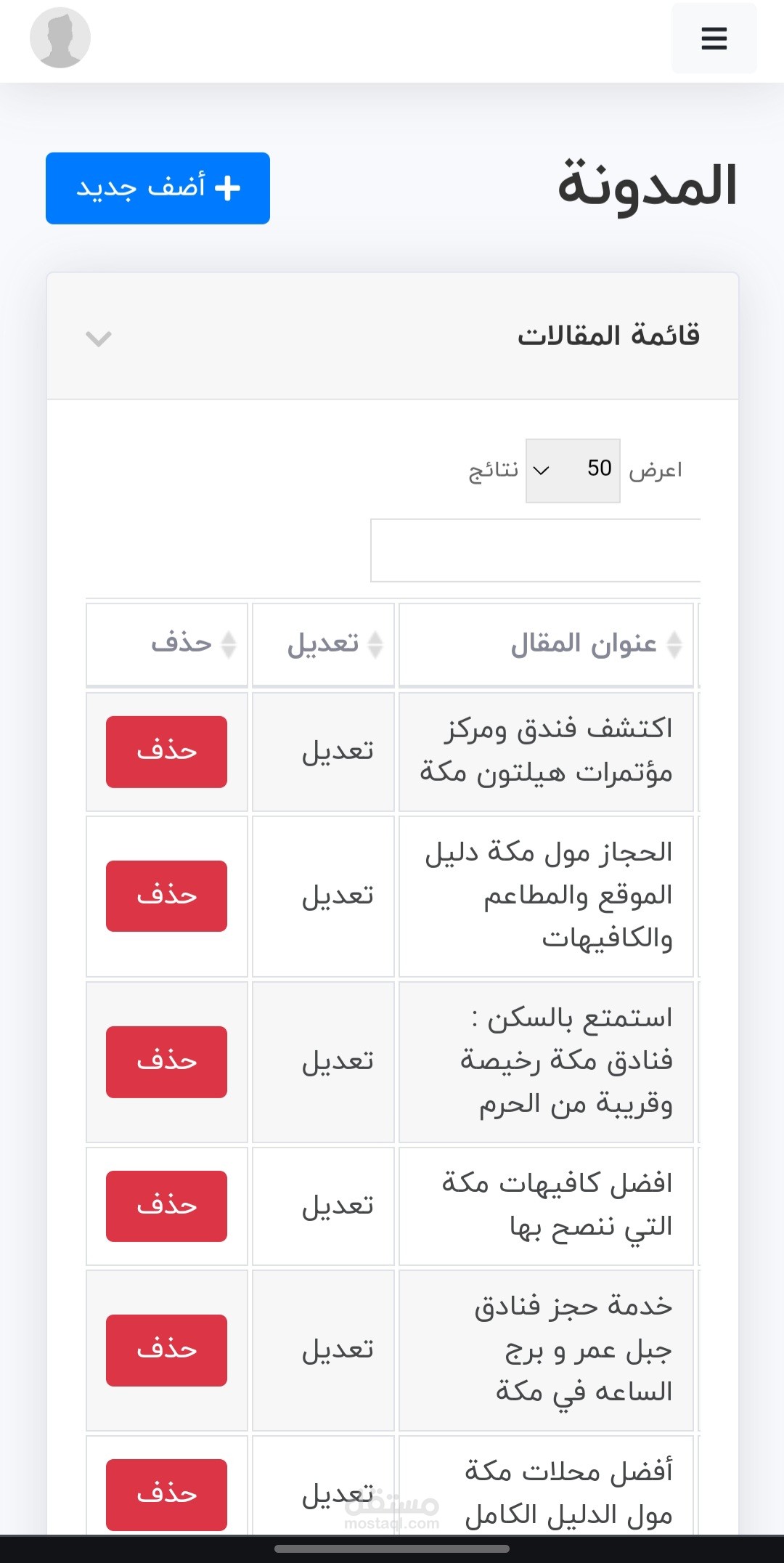This screenshot has height=1563, width=784.
Task: Edit the افضل كافيهات مكة article
Action: coord(338,1206)
